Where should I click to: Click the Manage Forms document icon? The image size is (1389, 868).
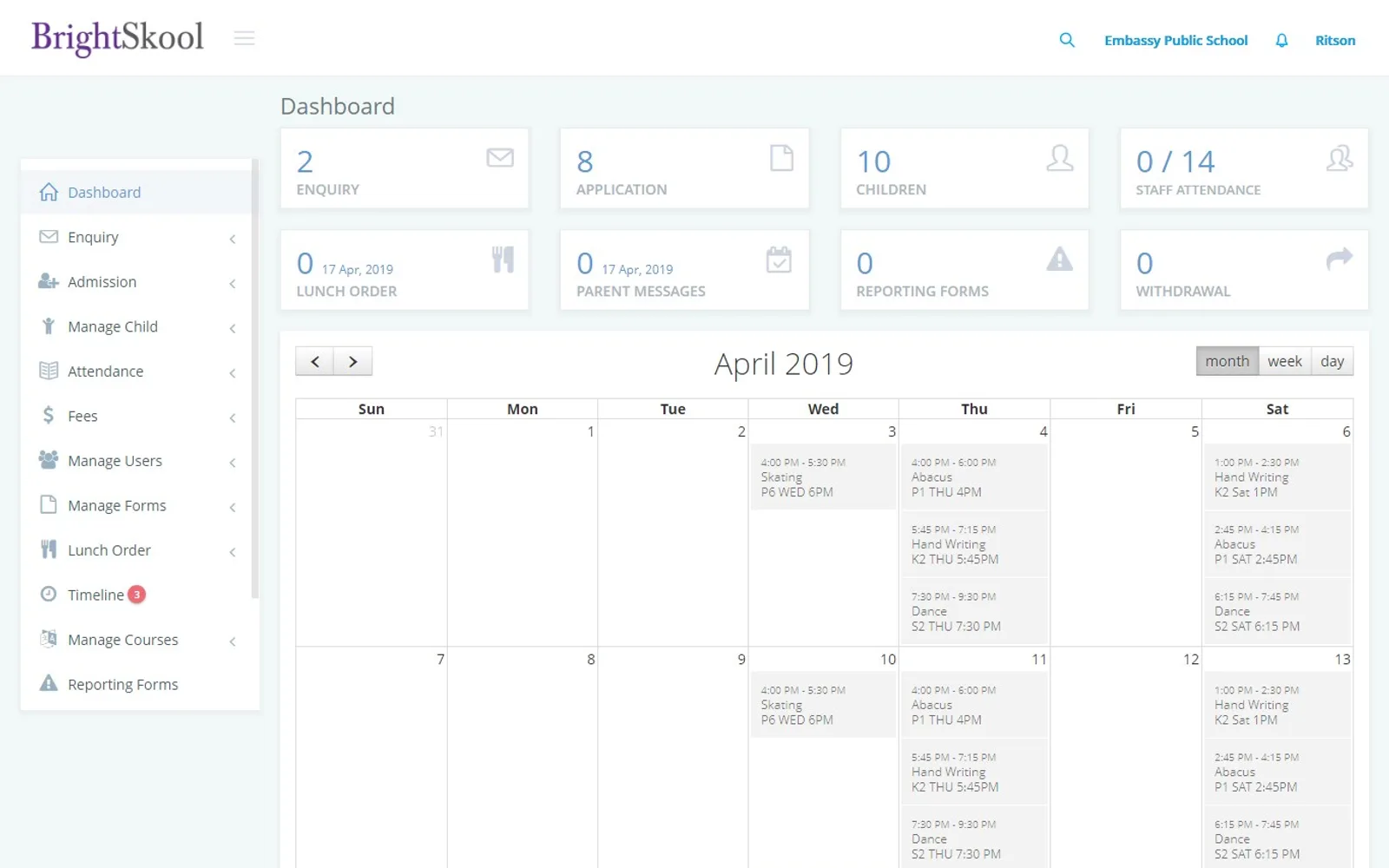click(x=49, y=505)
